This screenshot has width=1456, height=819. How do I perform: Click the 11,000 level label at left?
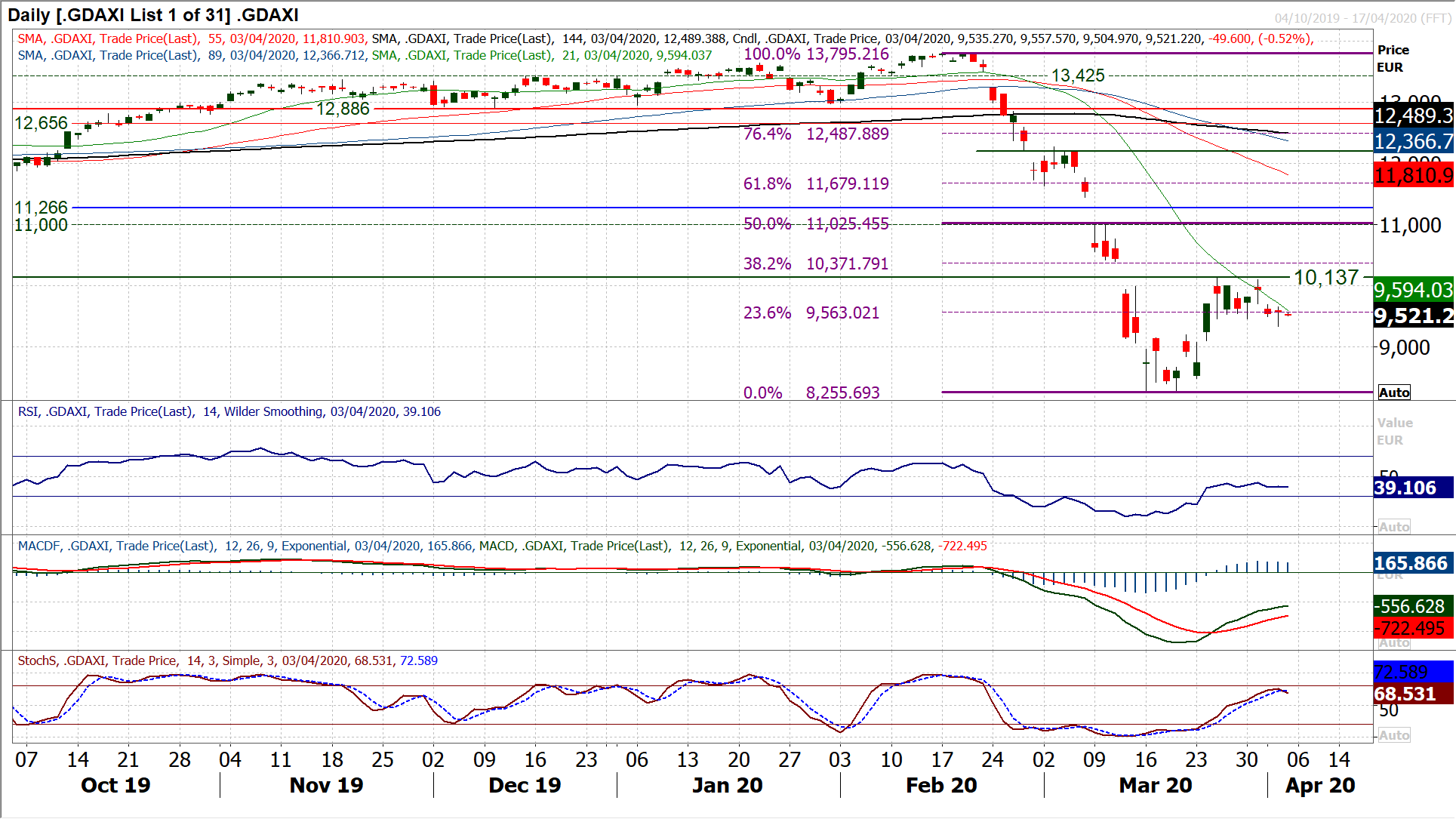tap(41, 225)
